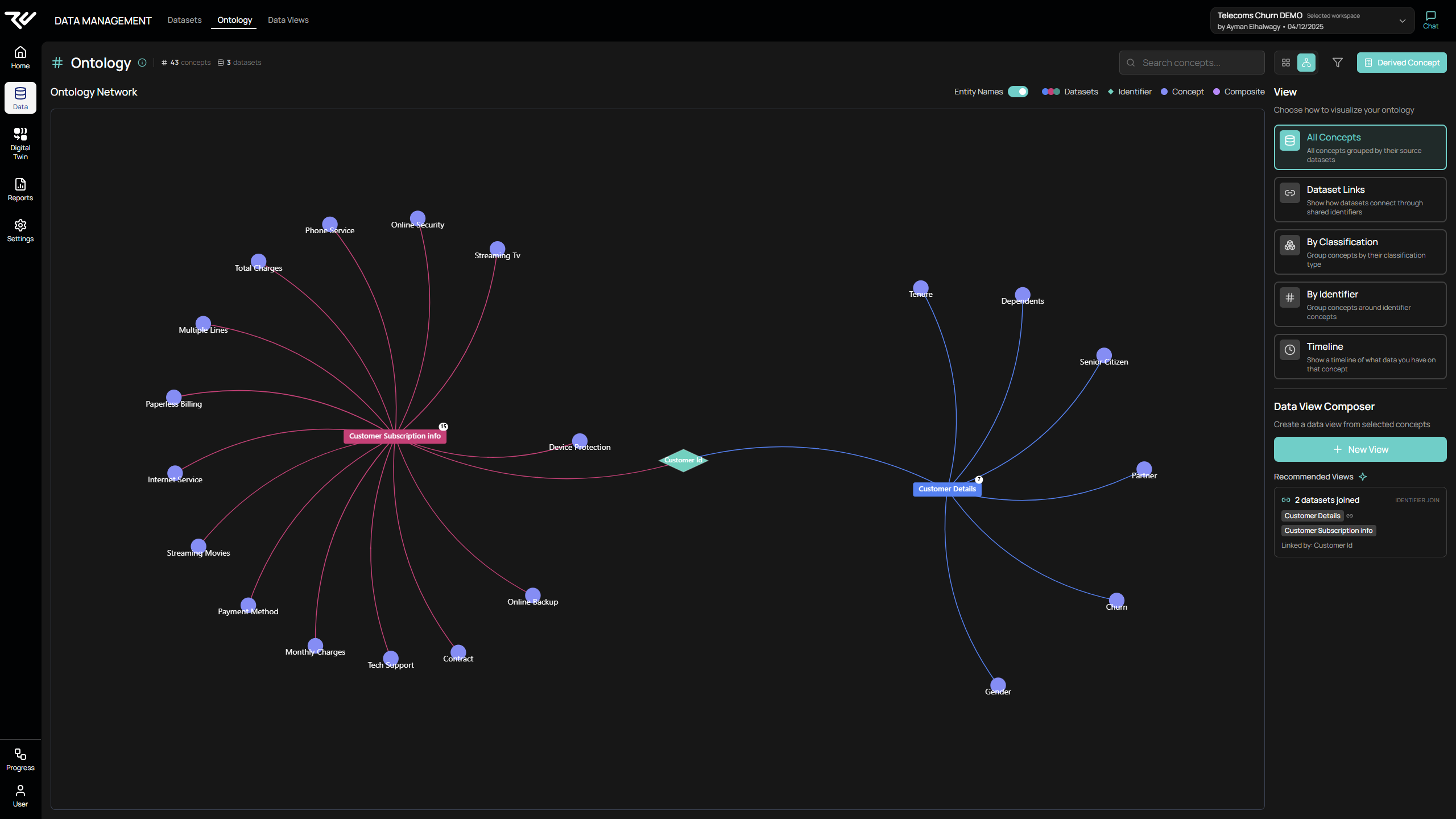Switch to the Data Views tab
Screen dimensions: 1456x819
tap(288, 19)
